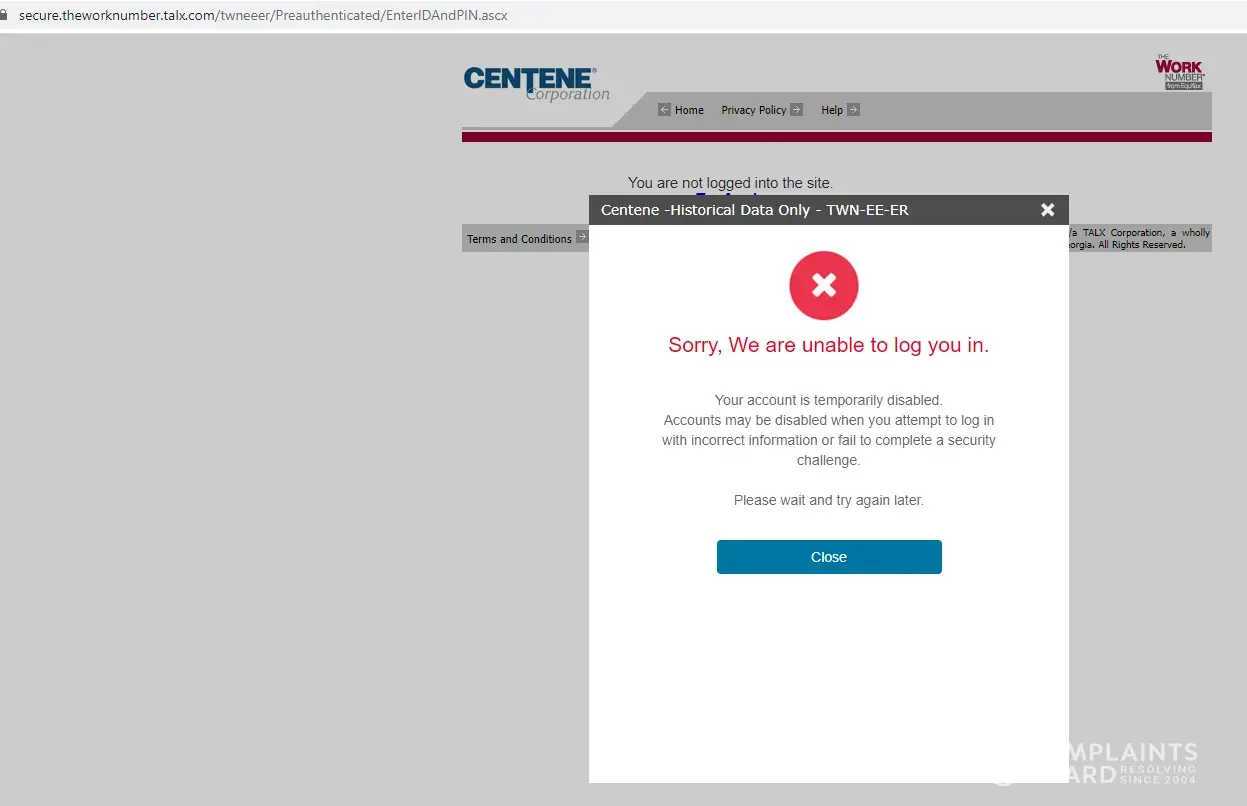
Task: Open the Terms and Conditions link
Action: 519,239
